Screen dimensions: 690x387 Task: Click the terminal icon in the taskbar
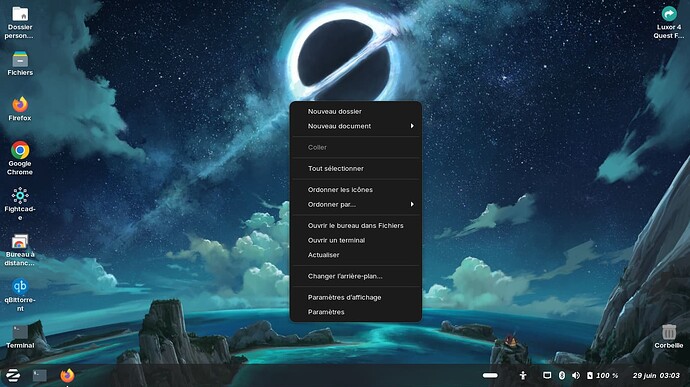coord(40,376)
